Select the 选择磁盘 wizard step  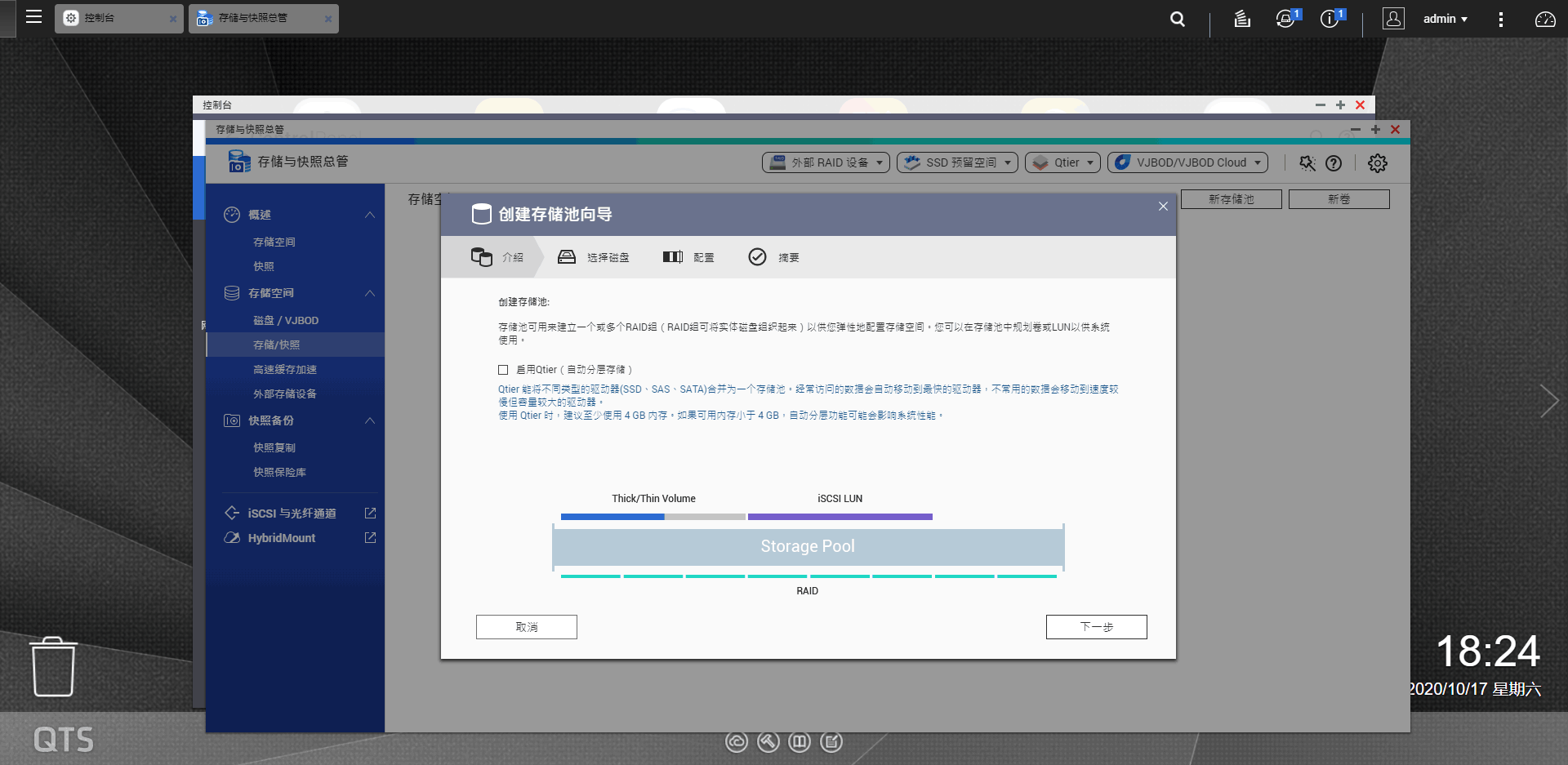point(593,257)
